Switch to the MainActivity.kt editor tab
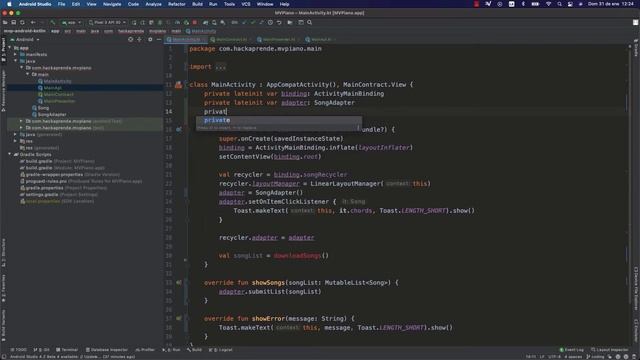The height and width of the screenshot is (360, 640). (186, 40)
